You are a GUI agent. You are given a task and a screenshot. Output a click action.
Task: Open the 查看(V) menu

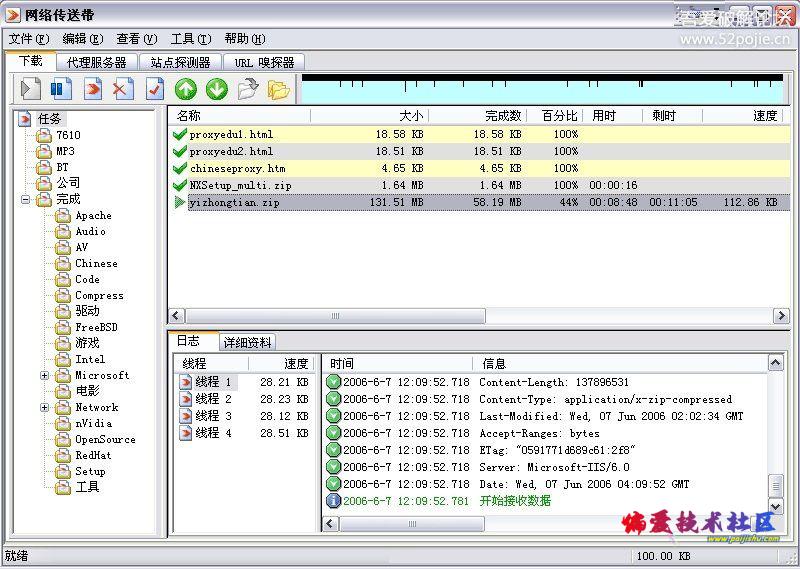(137, 39)
